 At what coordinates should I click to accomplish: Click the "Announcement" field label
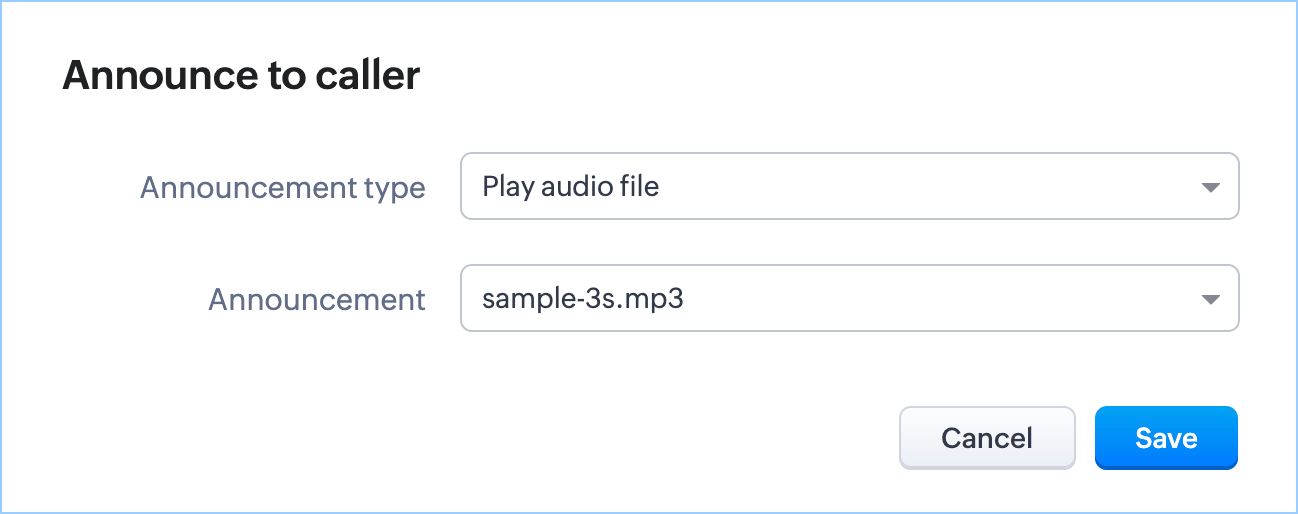(317, 299)
